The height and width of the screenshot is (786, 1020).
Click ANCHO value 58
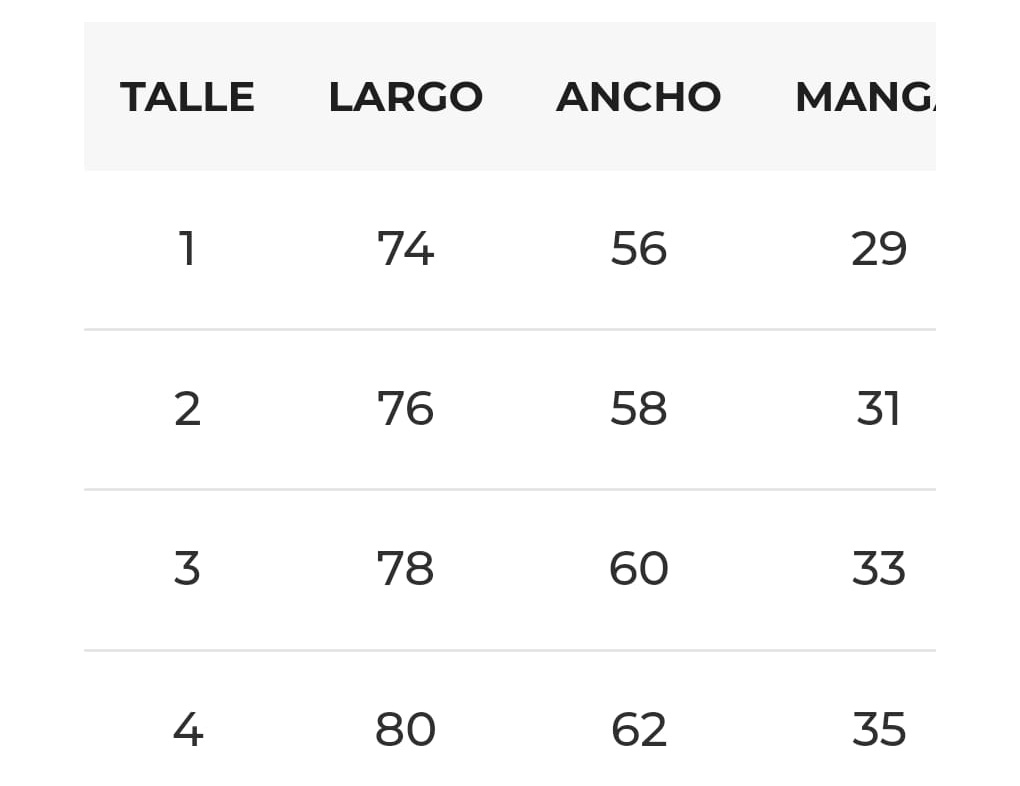(638, 409)
